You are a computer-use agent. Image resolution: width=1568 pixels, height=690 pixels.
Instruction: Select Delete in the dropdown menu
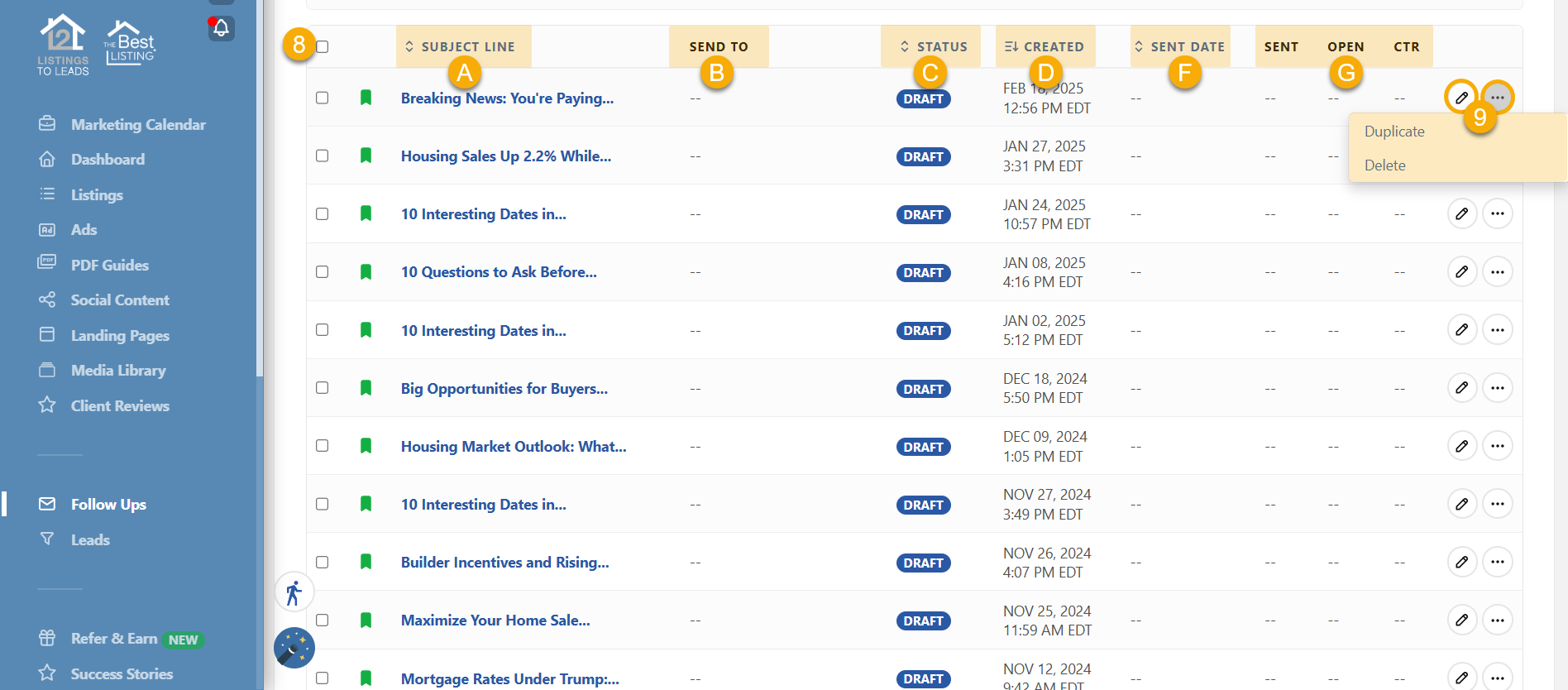tap(1385, 165)
